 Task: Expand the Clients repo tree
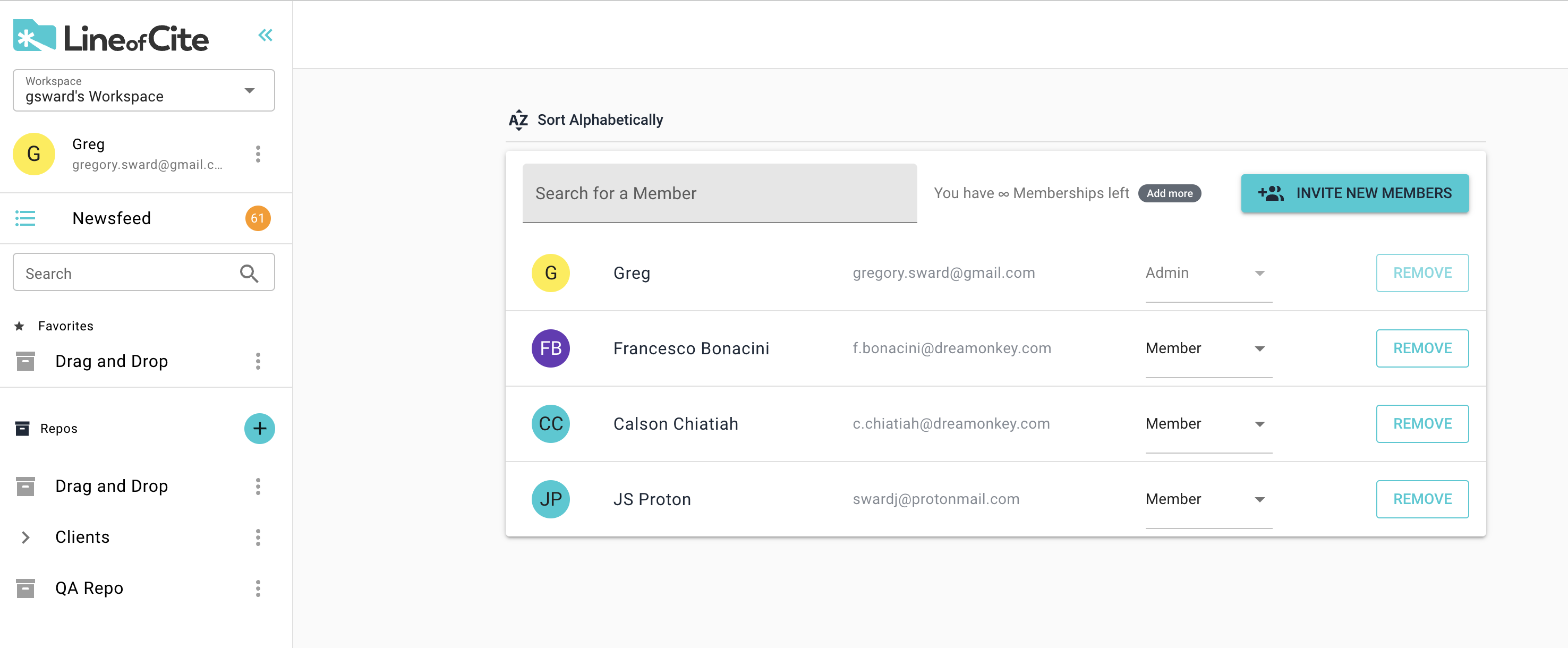[x=25, y=538]
